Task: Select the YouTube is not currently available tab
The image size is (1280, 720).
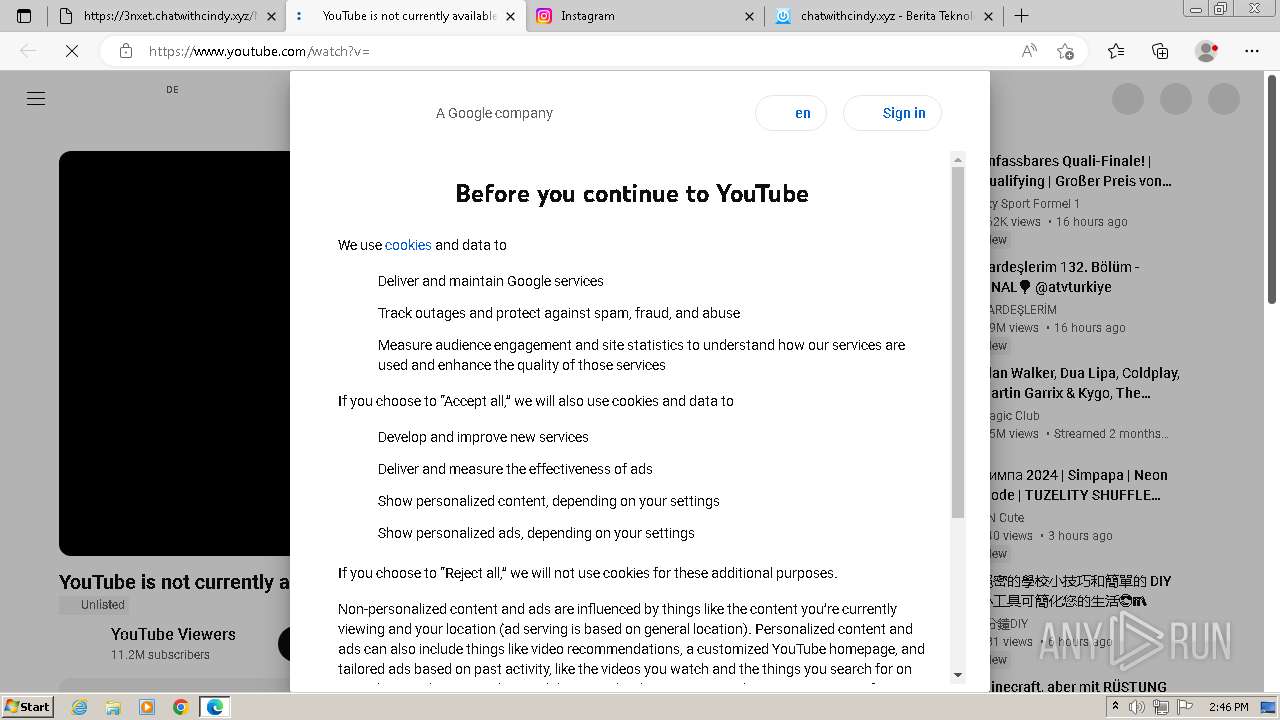Action: (407, 16)
